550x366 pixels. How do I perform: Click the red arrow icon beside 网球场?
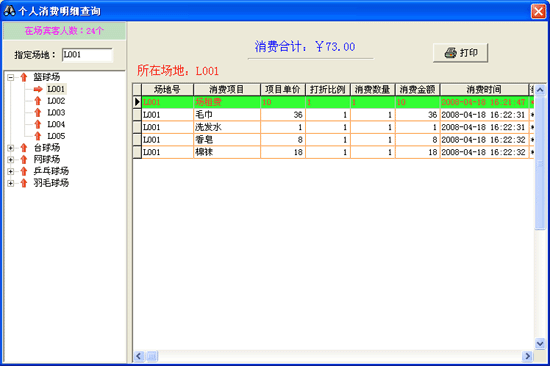[24, 160]
